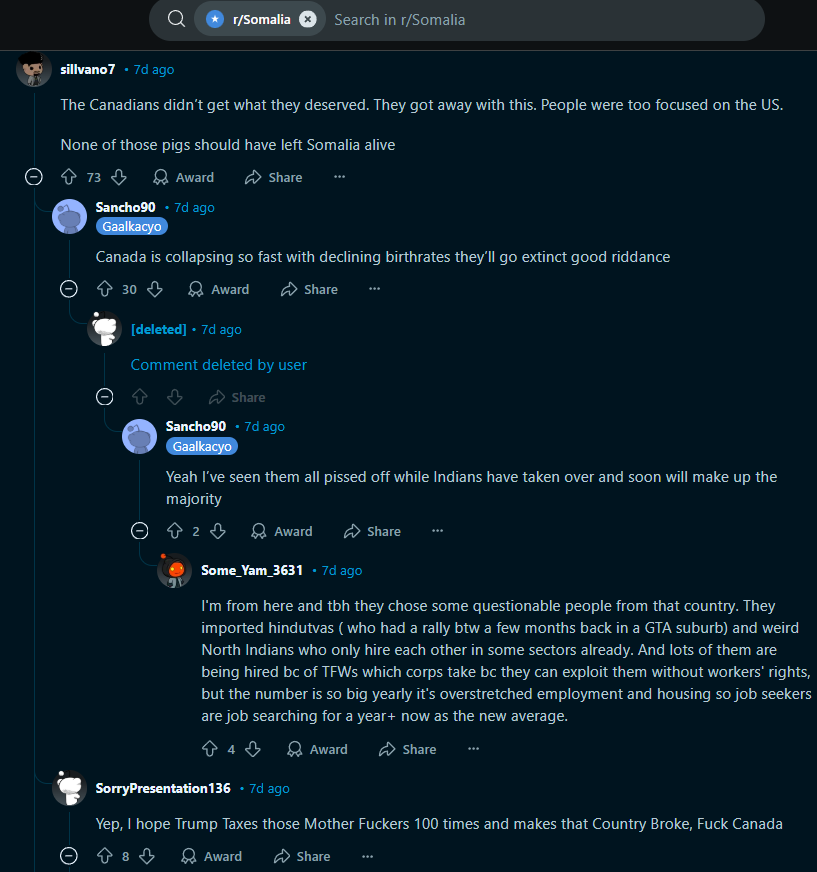Share Some_Yam_3631's comment
The width and height of the screenshot is (817, 872).
click(408, 749)
